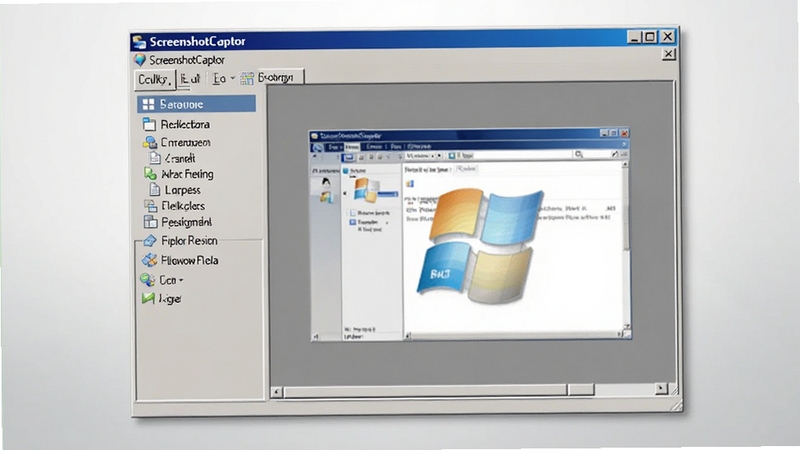Screen dimensions: 800x450
Task: Click the horizontal scrollbar thumb below the preview
Action: click(x=581, y=390)
